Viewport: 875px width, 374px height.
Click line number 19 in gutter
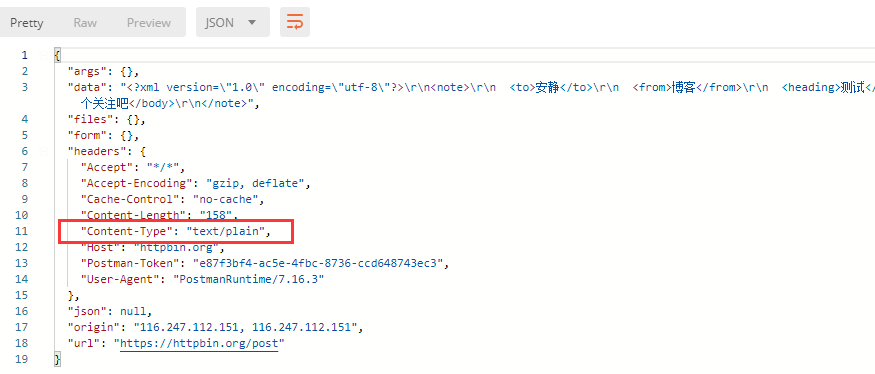21,359
